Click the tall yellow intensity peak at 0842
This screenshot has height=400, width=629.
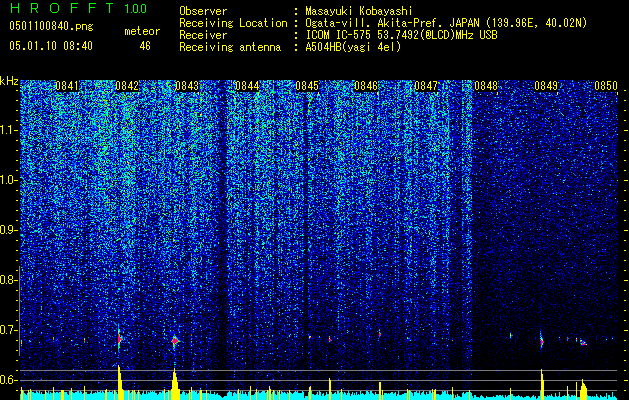(x=120, y=382)
